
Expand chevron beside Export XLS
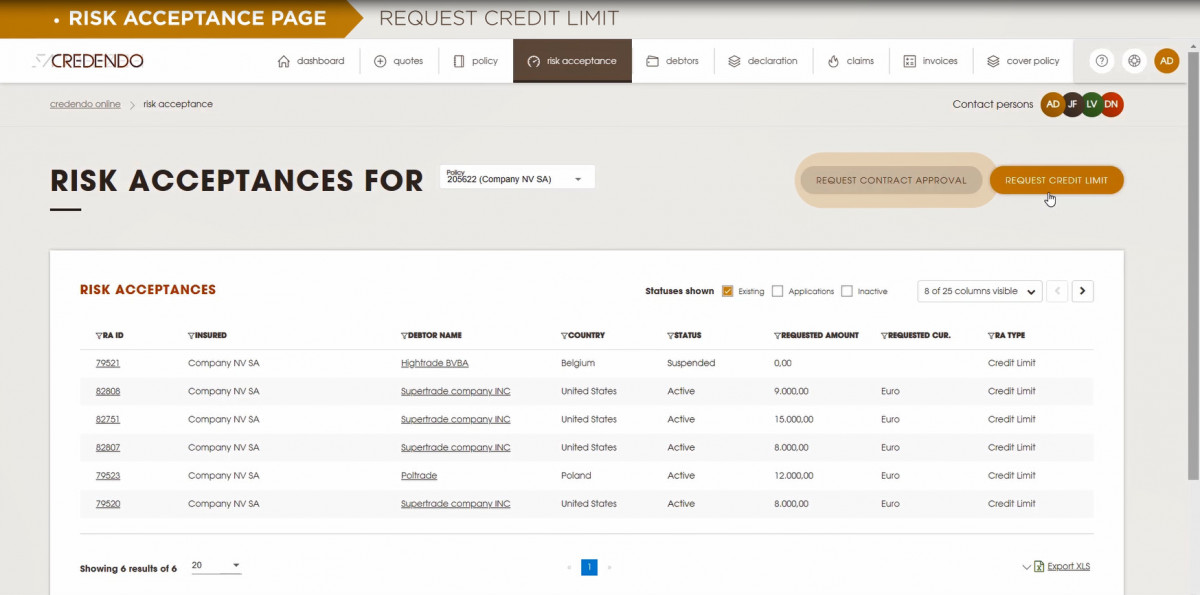1026,567
